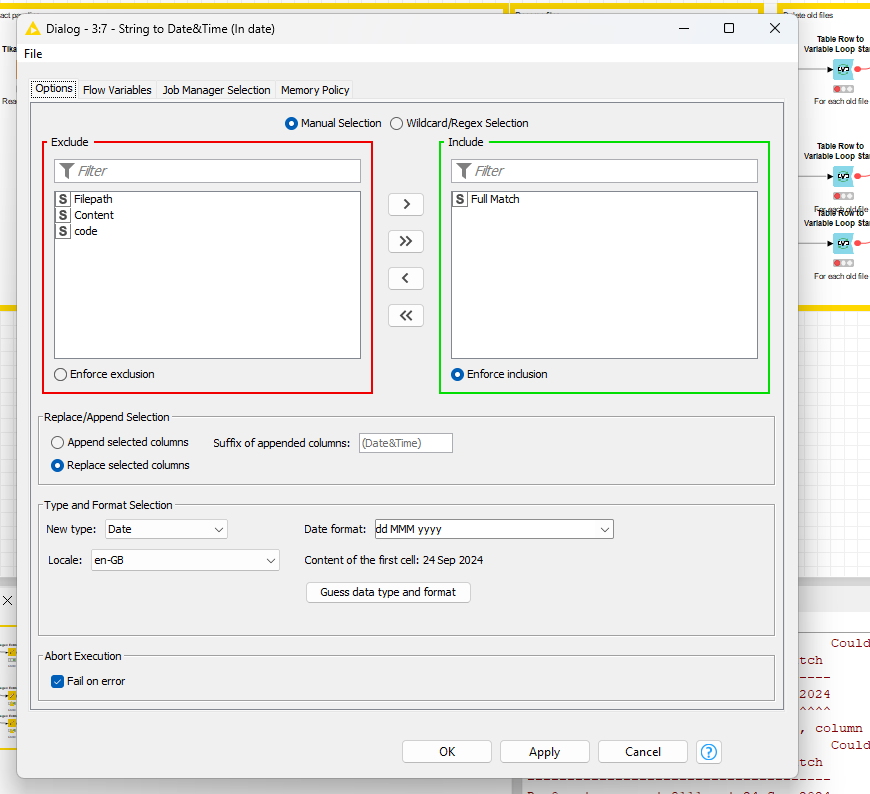870x794 pixels.
Task: Select the Filepath string column in Exclude list
Action: 92,199
